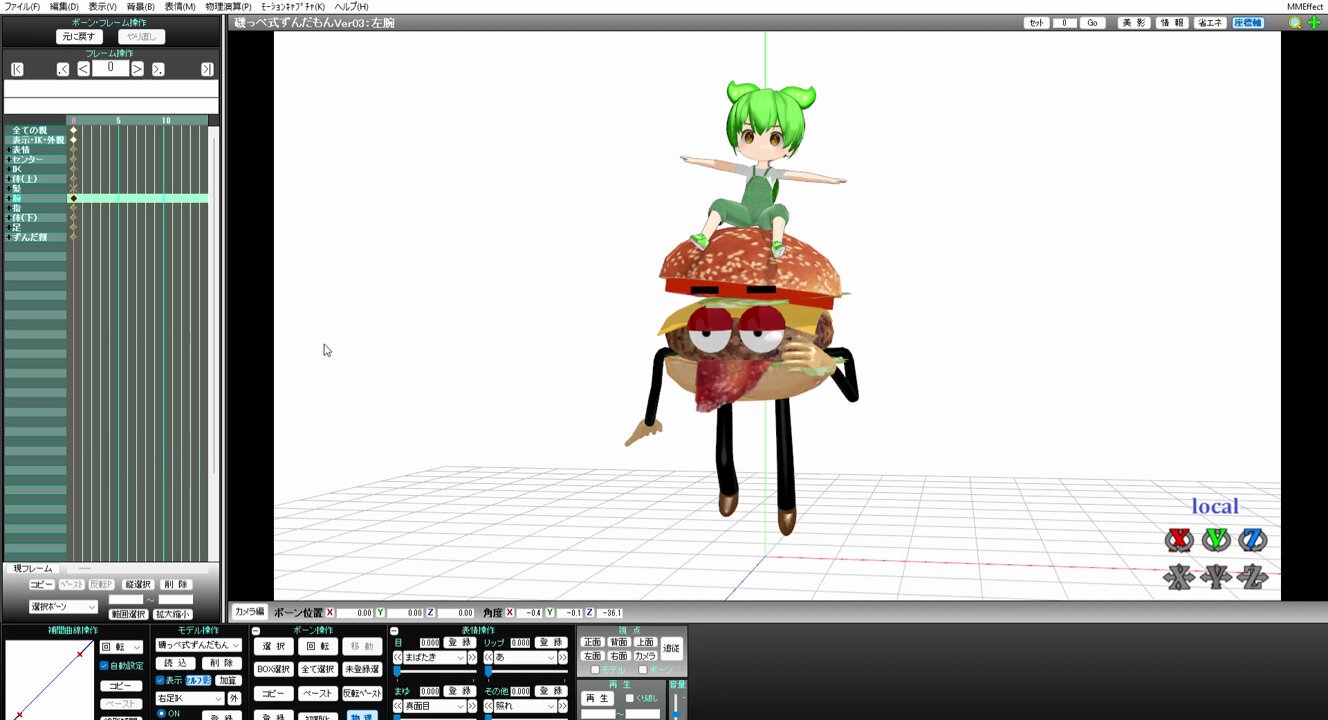1328x720 pixels.
Task: Adjust the 音量 volume slider
Action: [x=677, y=705]
